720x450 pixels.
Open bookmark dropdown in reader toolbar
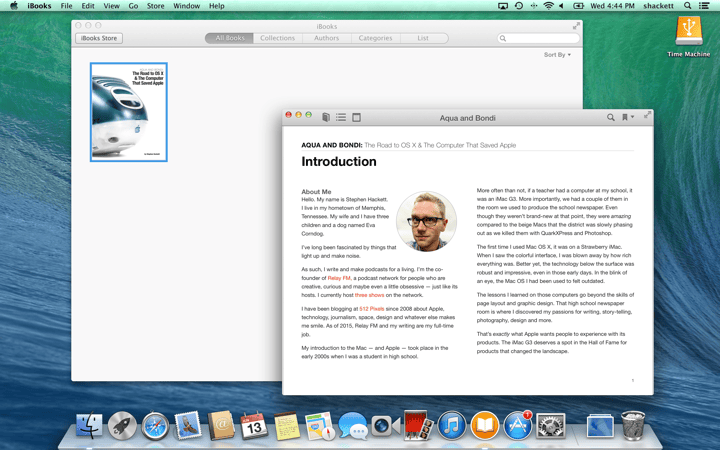(x=628, y=117)
